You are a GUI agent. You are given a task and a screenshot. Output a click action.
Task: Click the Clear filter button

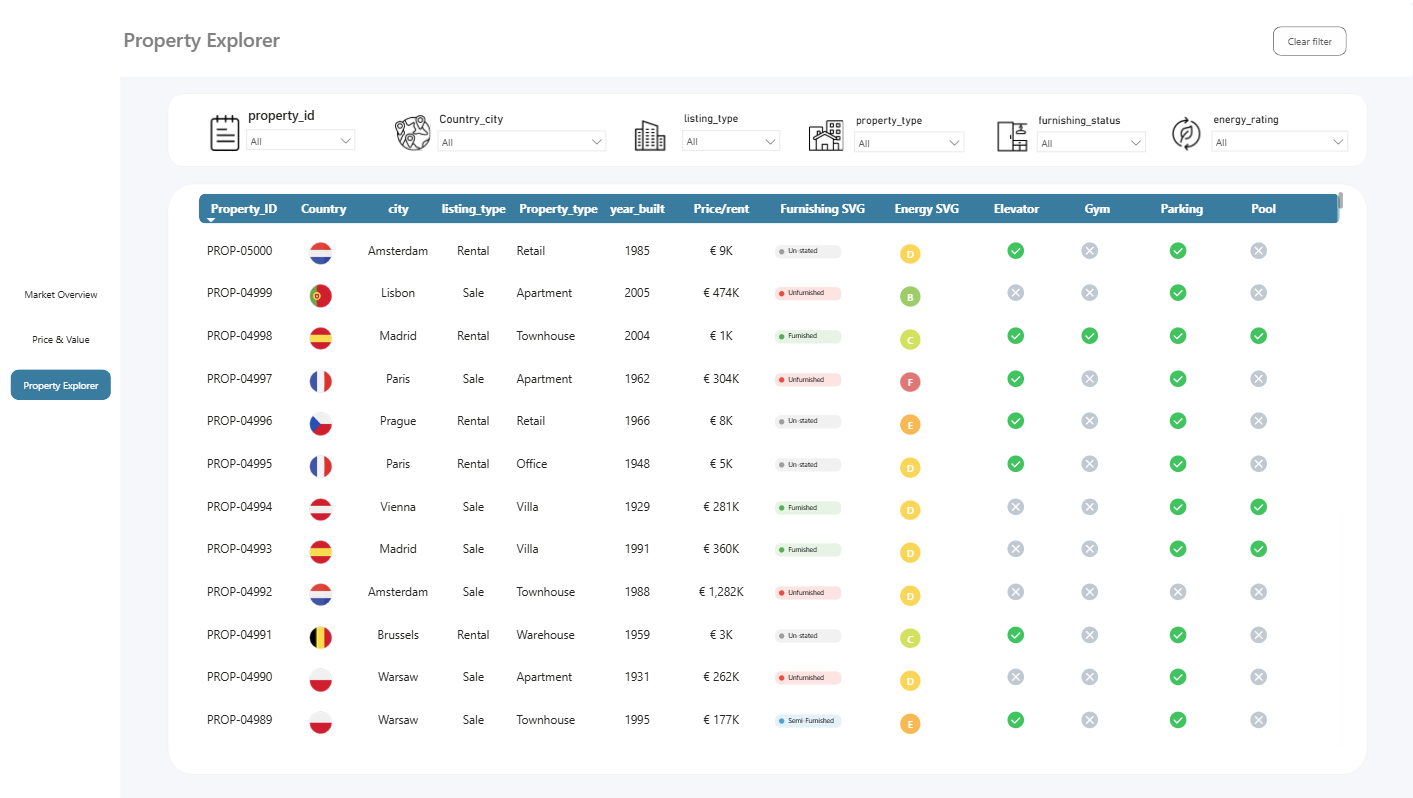click(1310, 41)
